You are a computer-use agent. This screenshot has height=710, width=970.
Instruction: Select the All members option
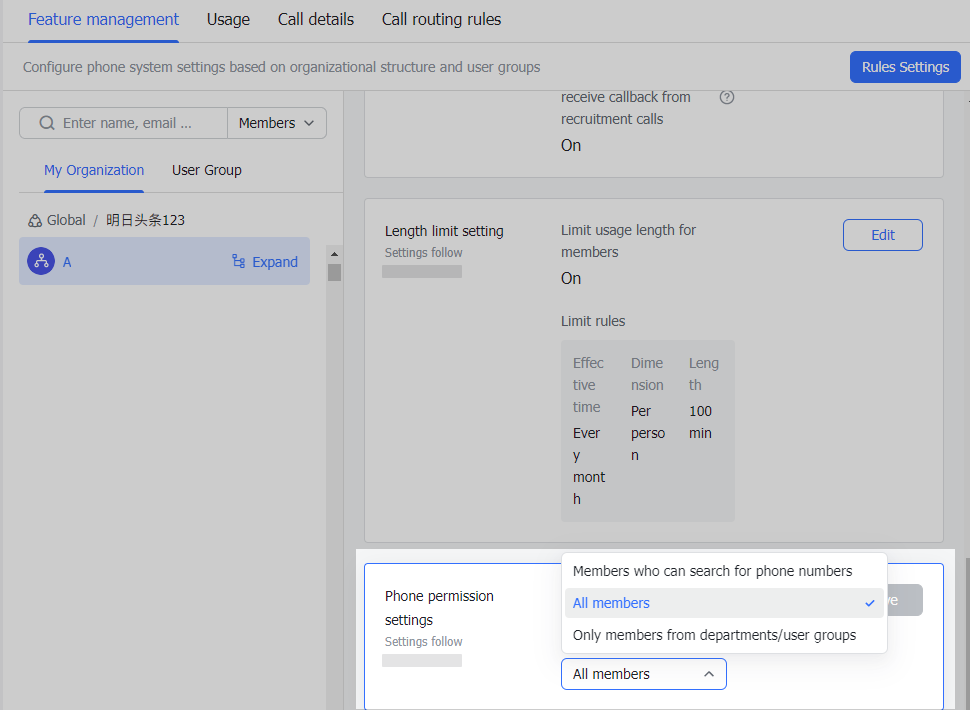pos(611,603)
